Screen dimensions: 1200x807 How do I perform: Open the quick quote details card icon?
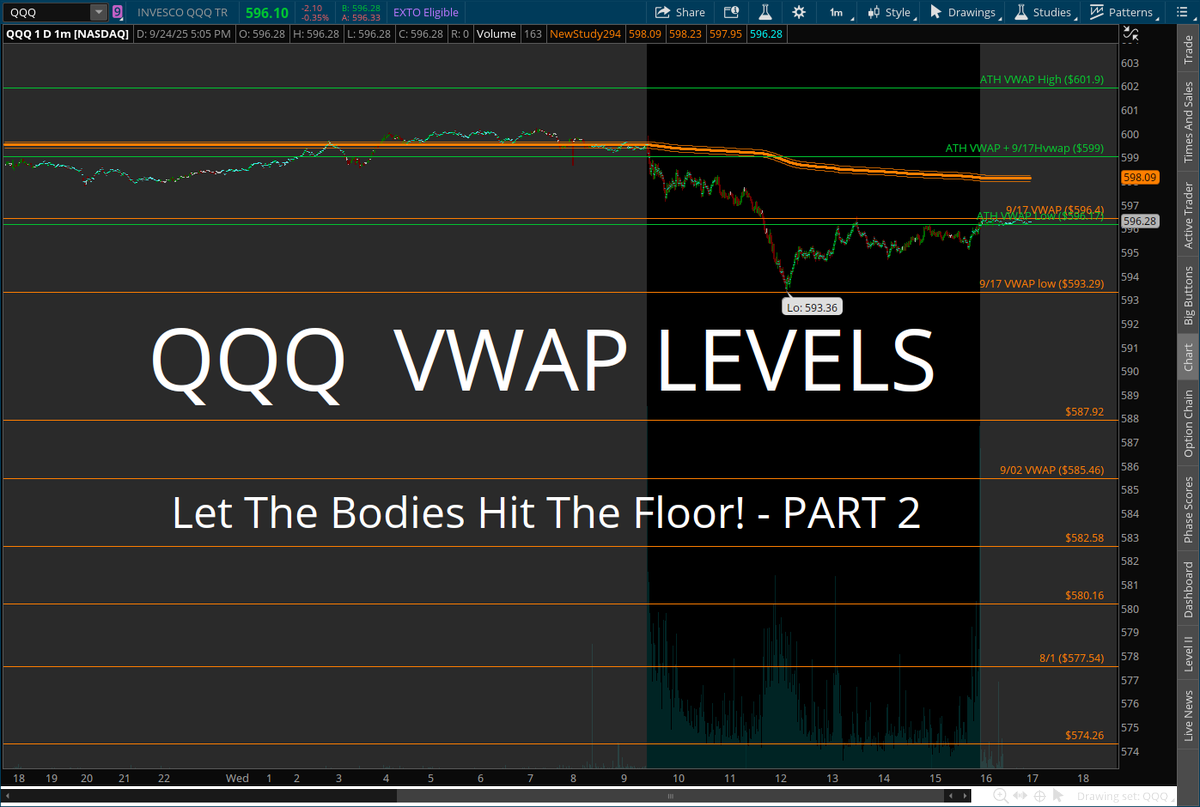731,12
